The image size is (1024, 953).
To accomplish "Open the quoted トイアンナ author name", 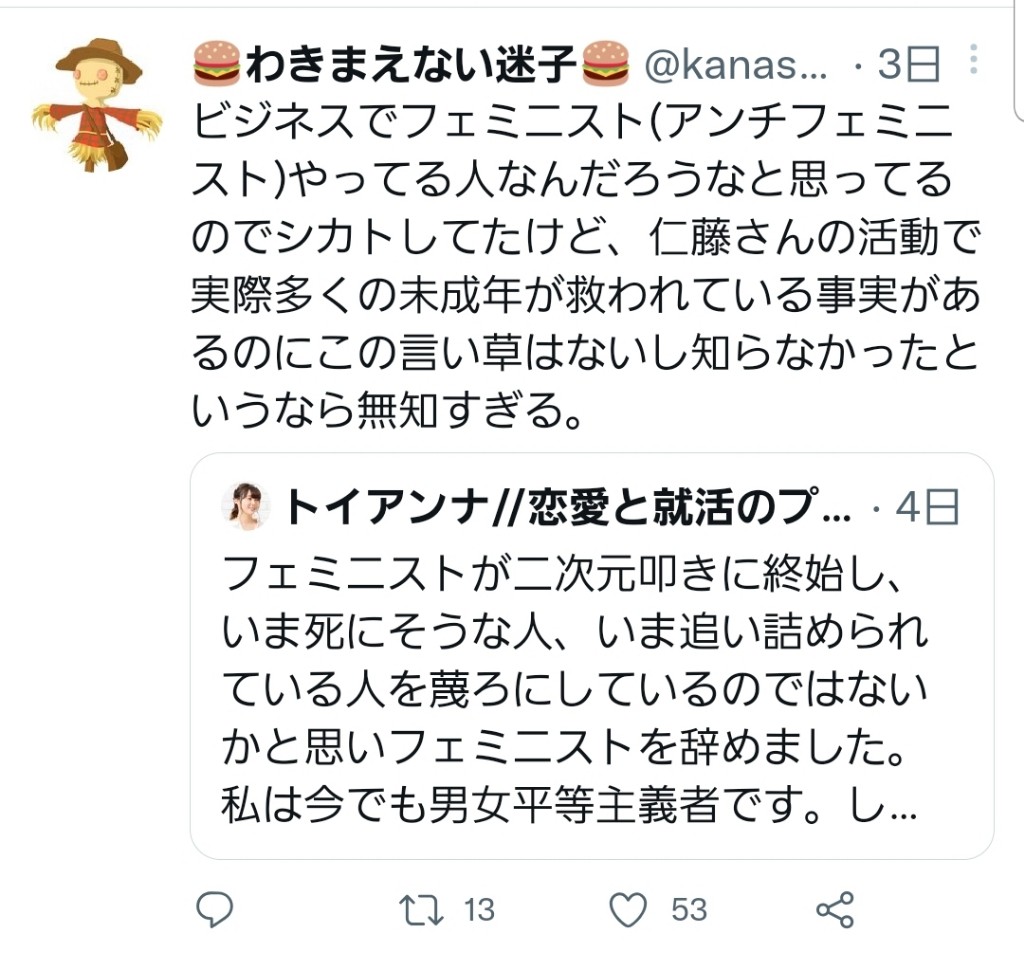I will point(568,508).
